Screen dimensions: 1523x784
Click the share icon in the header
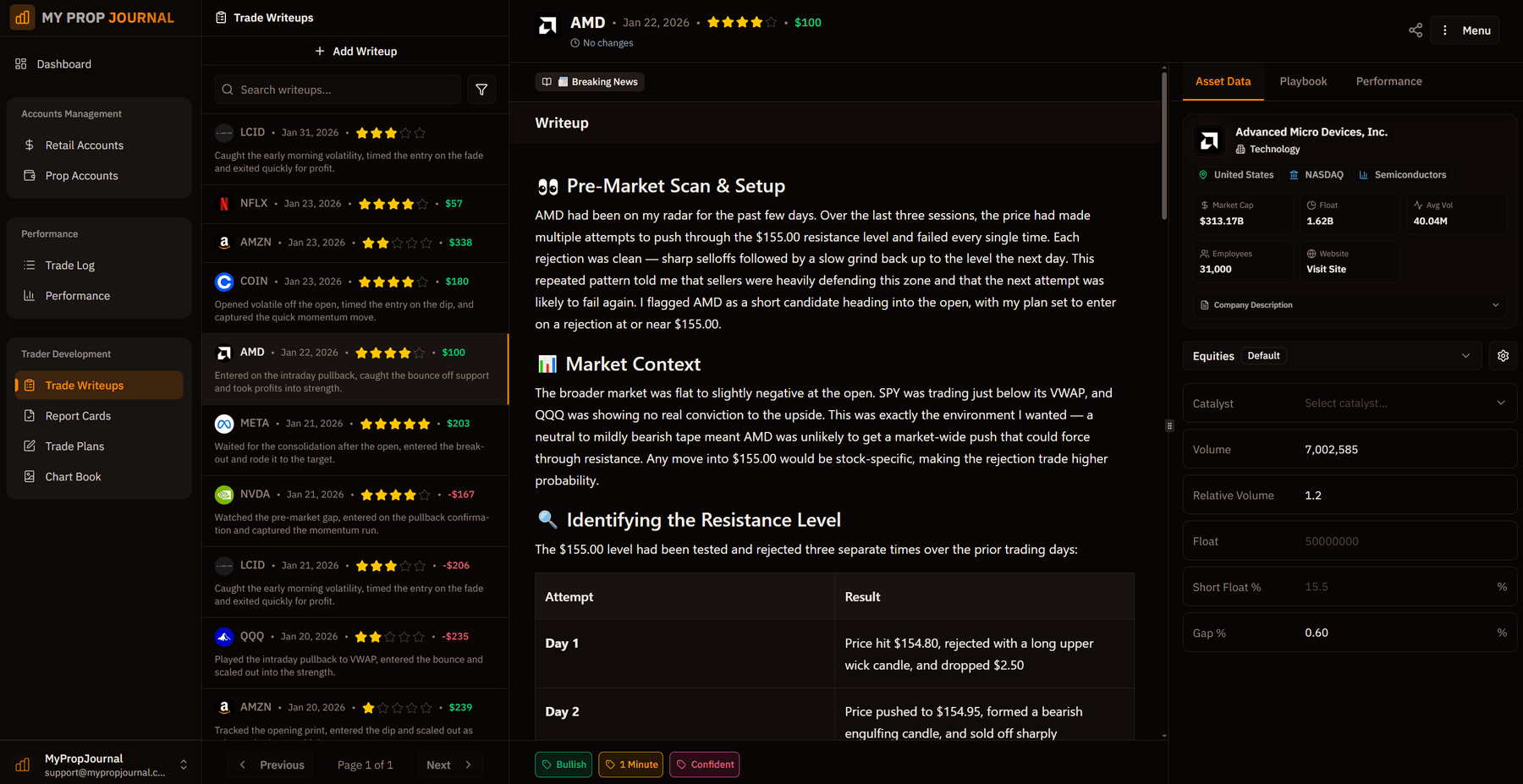click(x=1416, y=30)
